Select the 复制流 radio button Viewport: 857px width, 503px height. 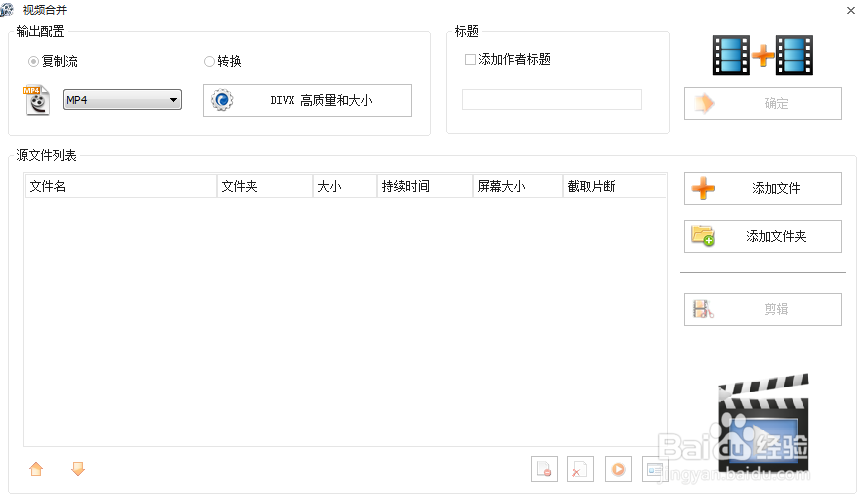pos(34,61)
